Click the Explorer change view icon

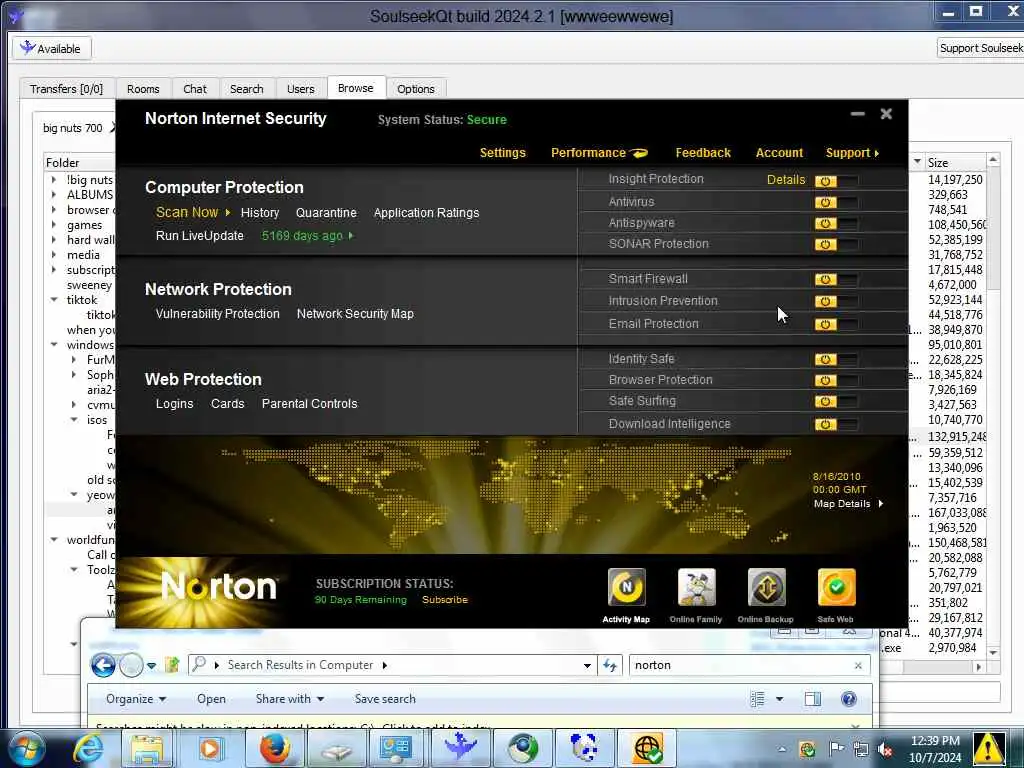[758, 699]
